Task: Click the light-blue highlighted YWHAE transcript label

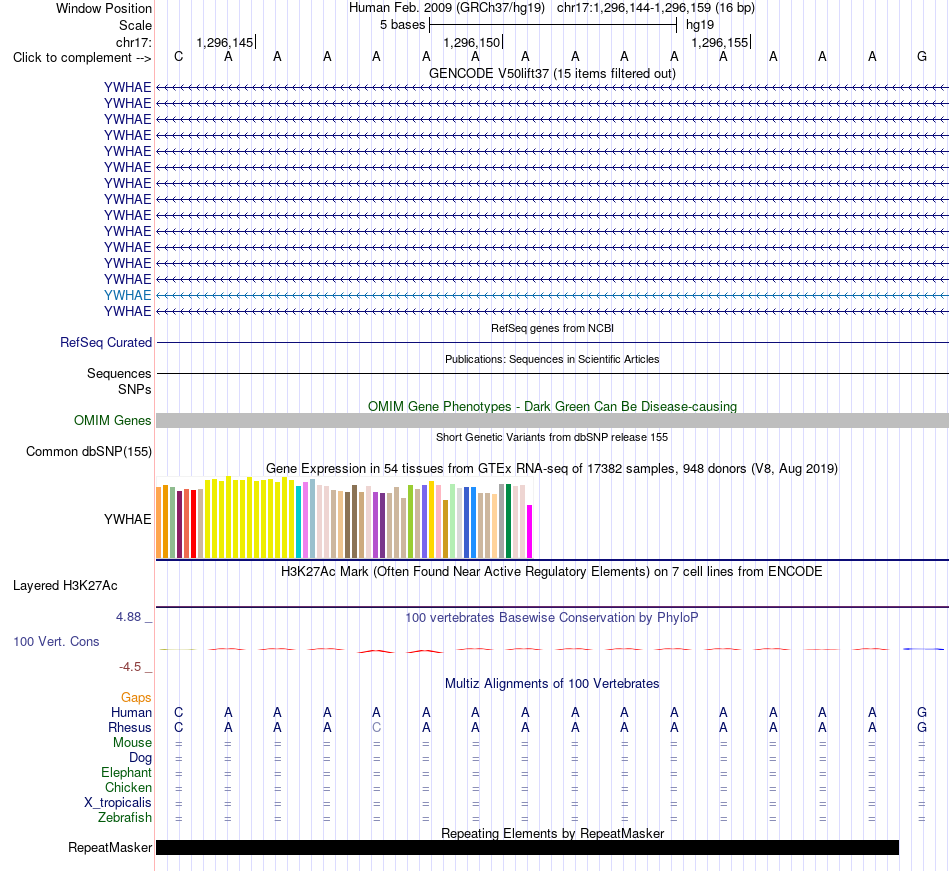Action: pos(127,295)
